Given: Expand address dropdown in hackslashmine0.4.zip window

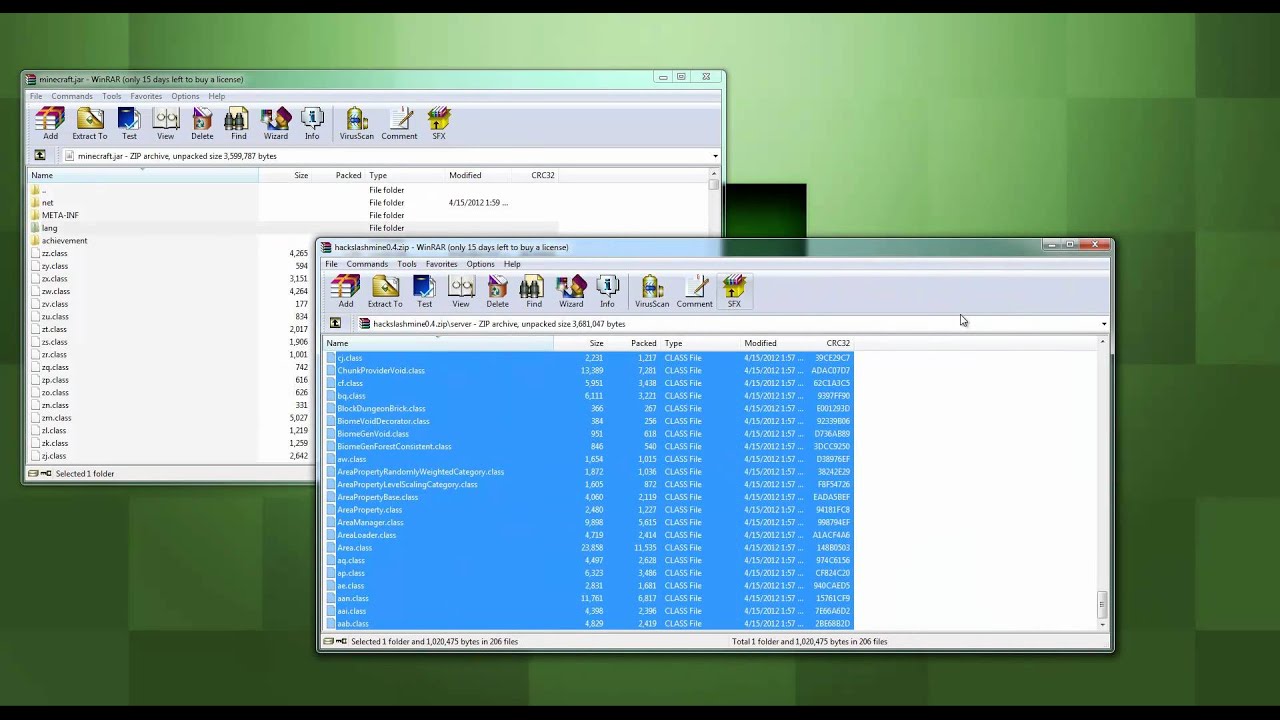Looking at the screenshot, I should pyautogui.click(x=1104, y=324).
